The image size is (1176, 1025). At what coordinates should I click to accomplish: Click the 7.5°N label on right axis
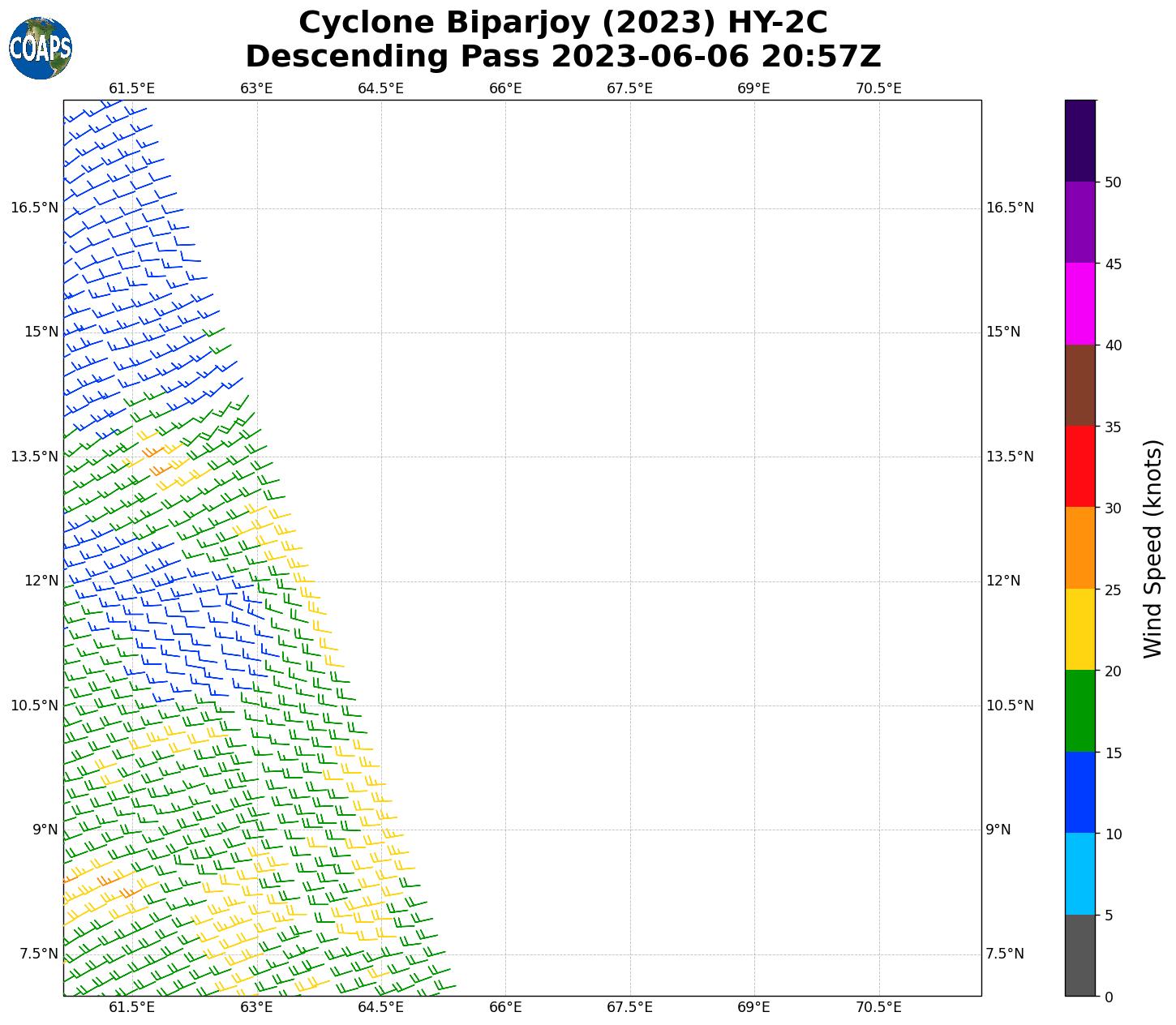pos(1003,954)
